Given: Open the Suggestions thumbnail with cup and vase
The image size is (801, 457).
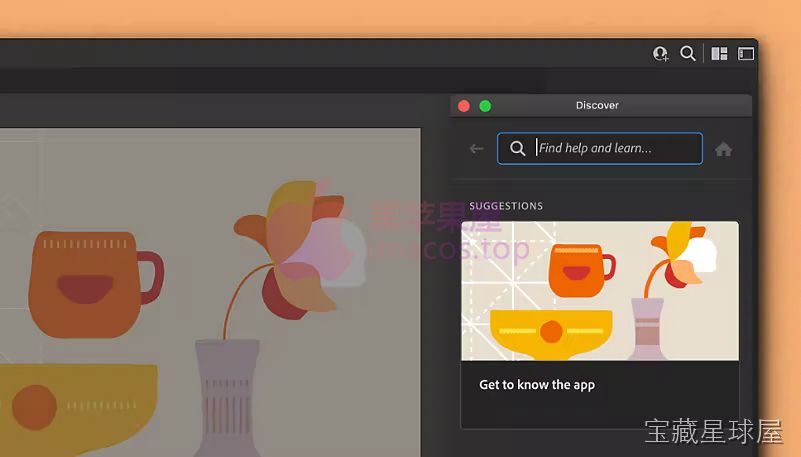Looking at the screenshot, I should click(x=600, y=291).
